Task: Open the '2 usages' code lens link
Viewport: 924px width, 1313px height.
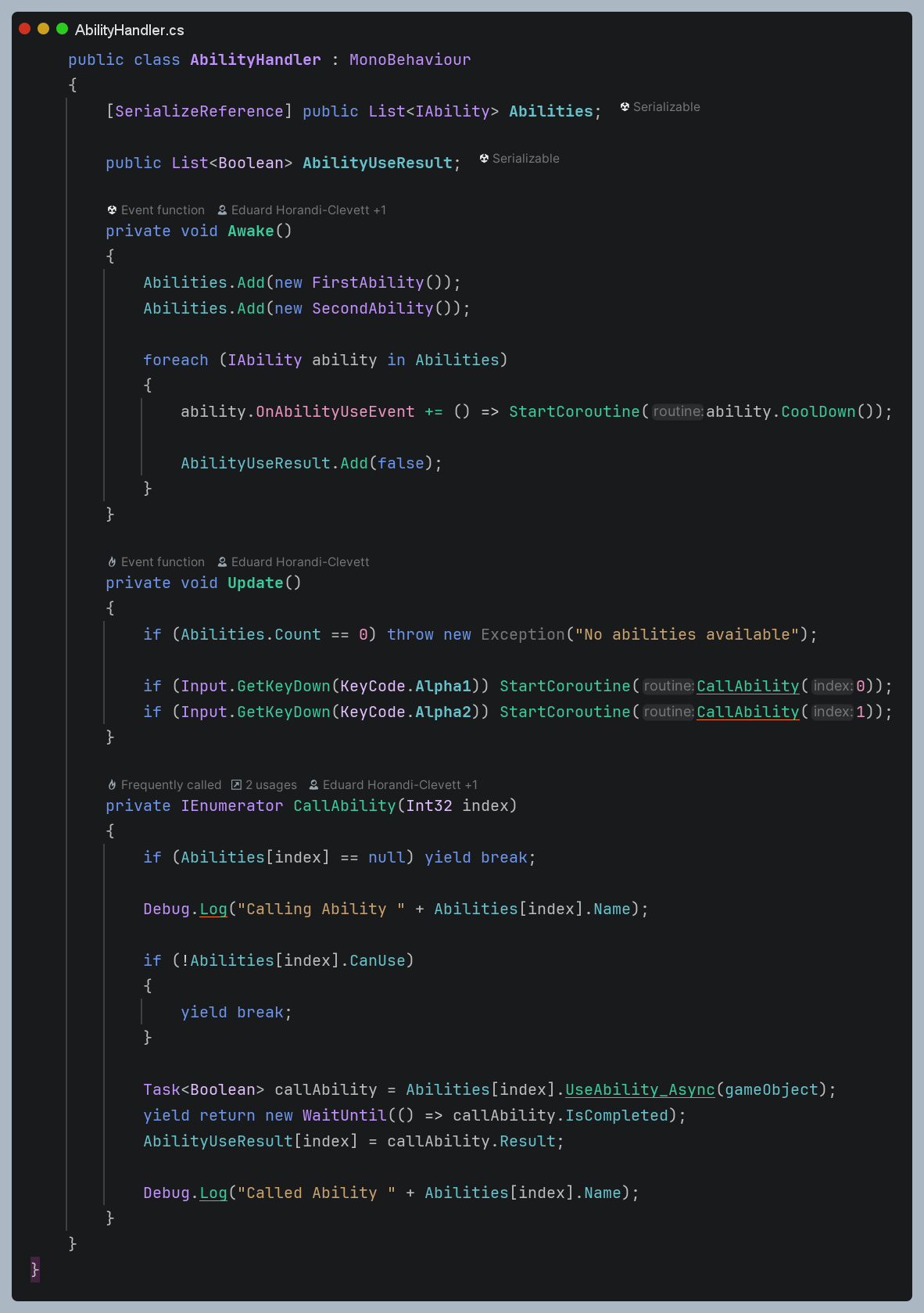Action: coord(270,785)
